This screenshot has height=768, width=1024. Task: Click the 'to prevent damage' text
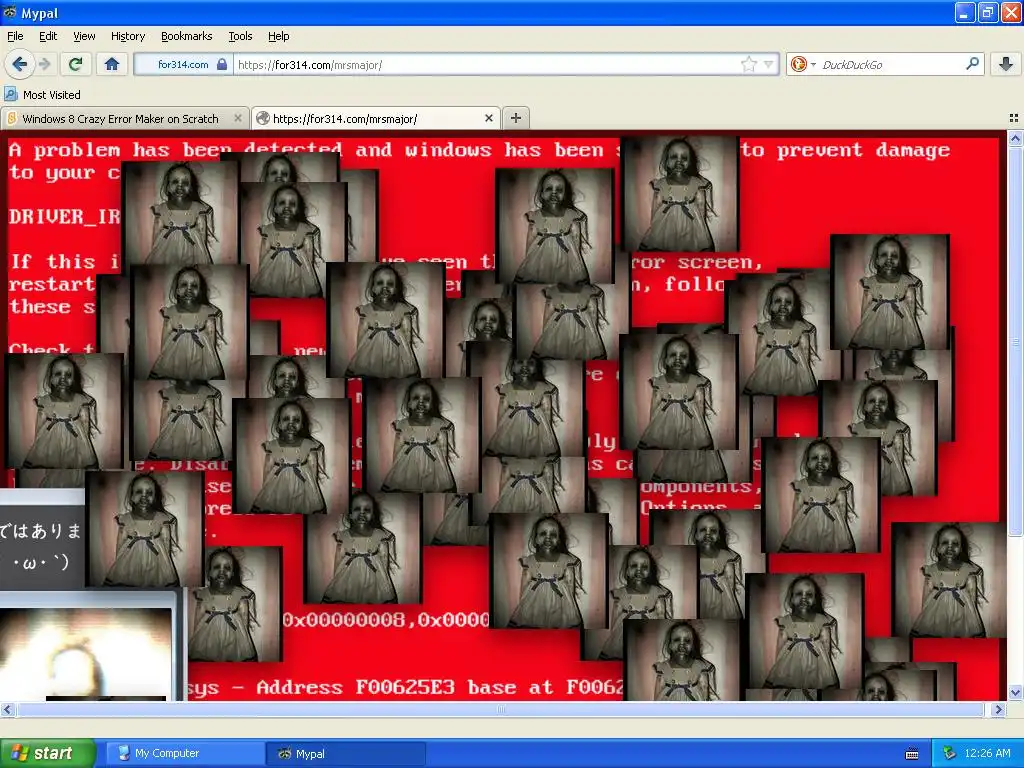click(846, 150)
